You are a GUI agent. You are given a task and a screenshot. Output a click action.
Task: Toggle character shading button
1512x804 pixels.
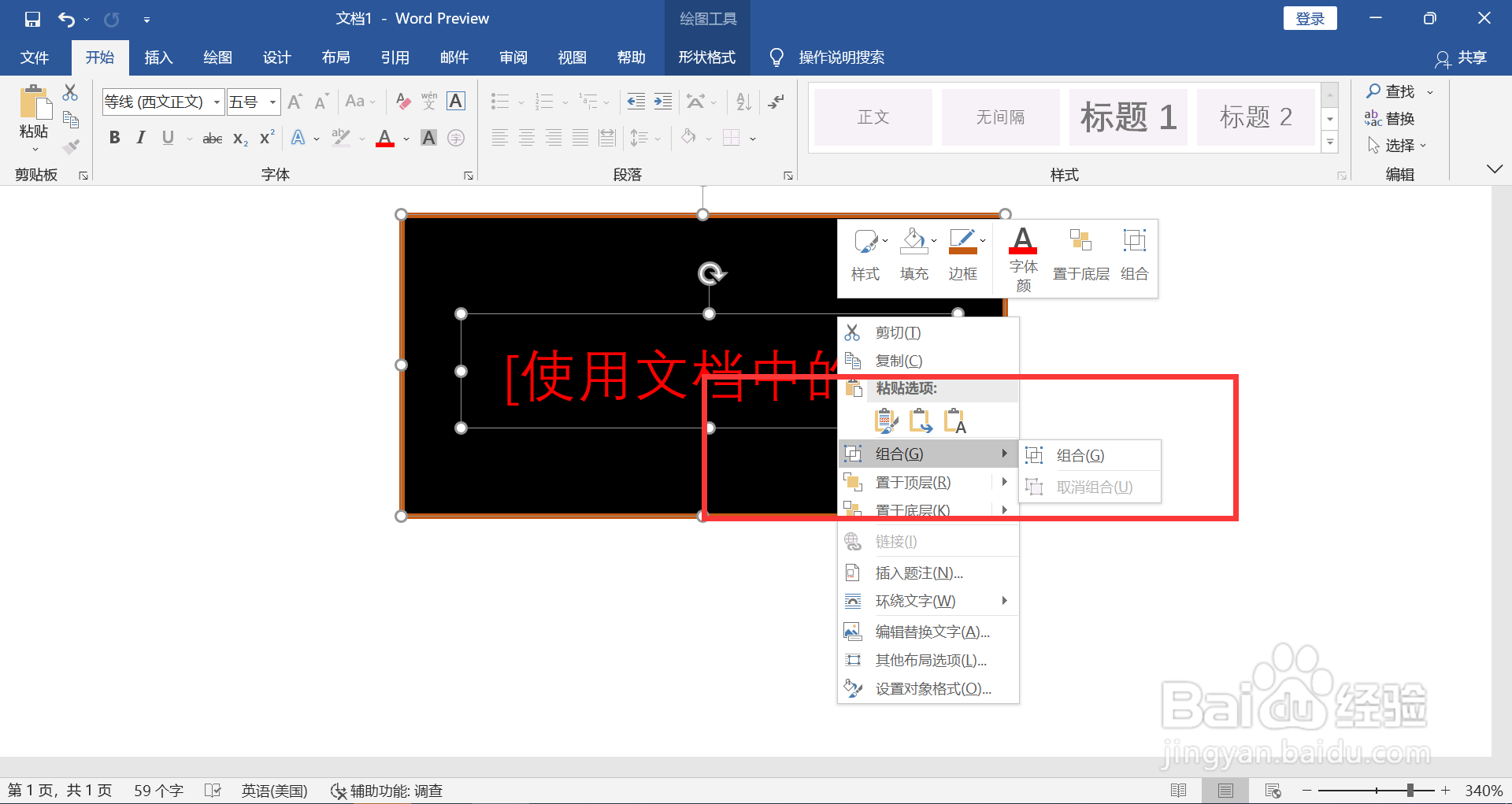click(428, 139)
